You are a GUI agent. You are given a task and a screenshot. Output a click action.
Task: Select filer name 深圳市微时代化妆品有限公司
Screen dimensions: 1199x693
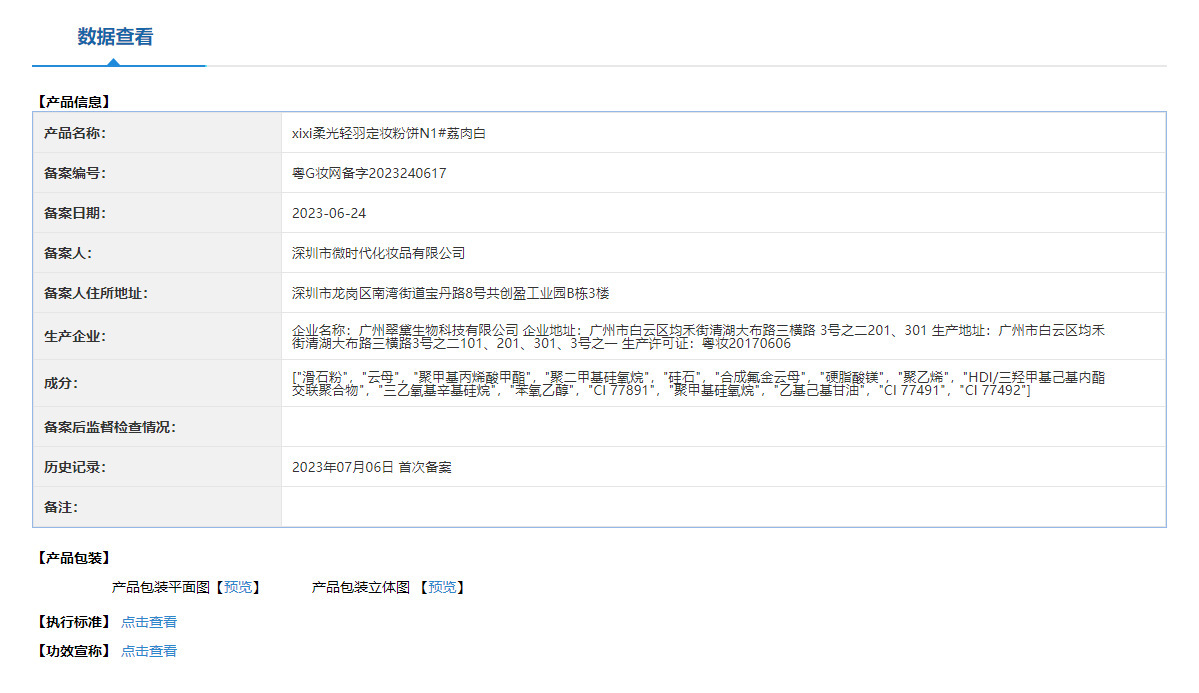(x=379, y=252)
